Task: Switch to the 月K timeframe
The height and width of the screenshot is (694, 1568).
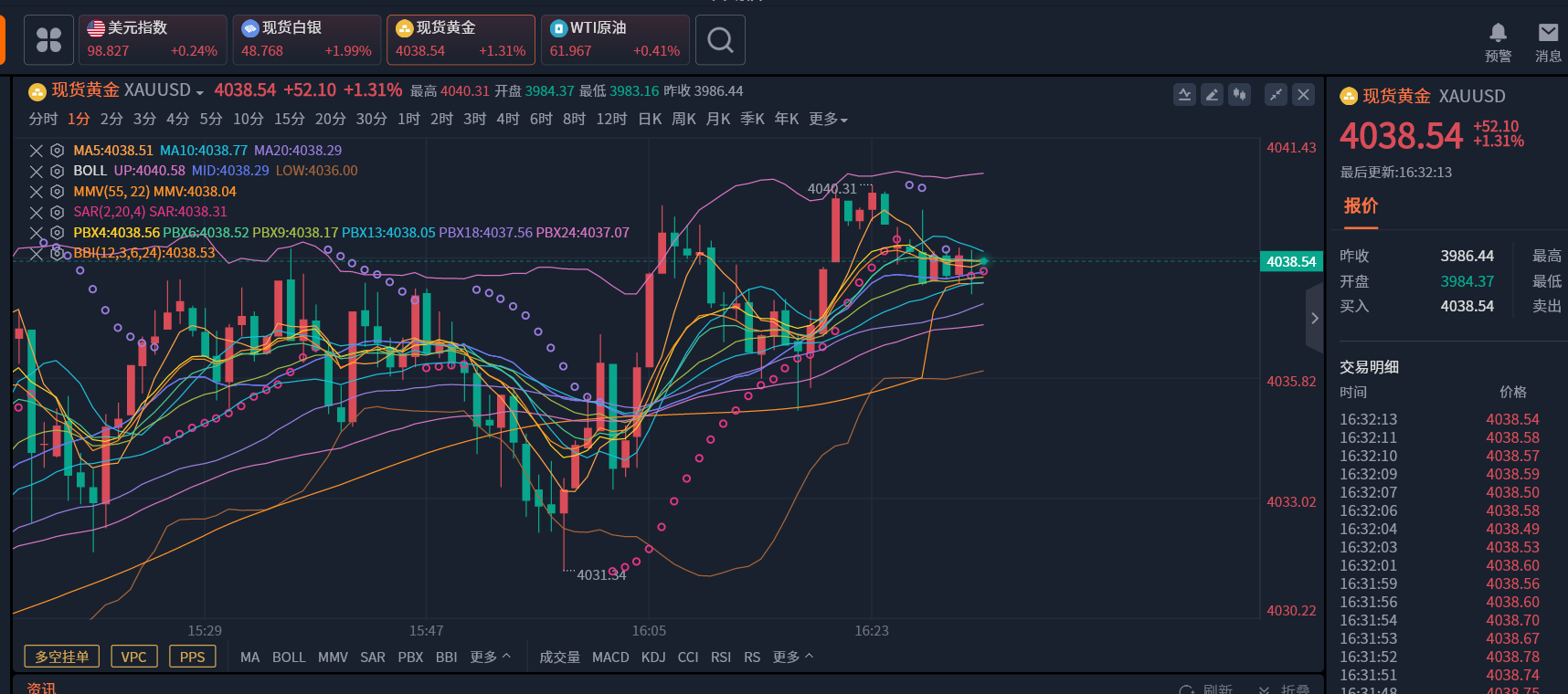Action: coord(718,120)
